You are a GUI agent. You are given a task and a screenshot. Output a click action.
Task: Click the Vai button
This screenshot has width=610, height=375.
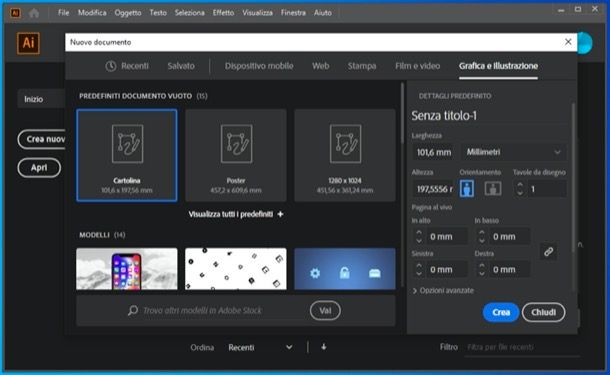(x=325, y=310)
